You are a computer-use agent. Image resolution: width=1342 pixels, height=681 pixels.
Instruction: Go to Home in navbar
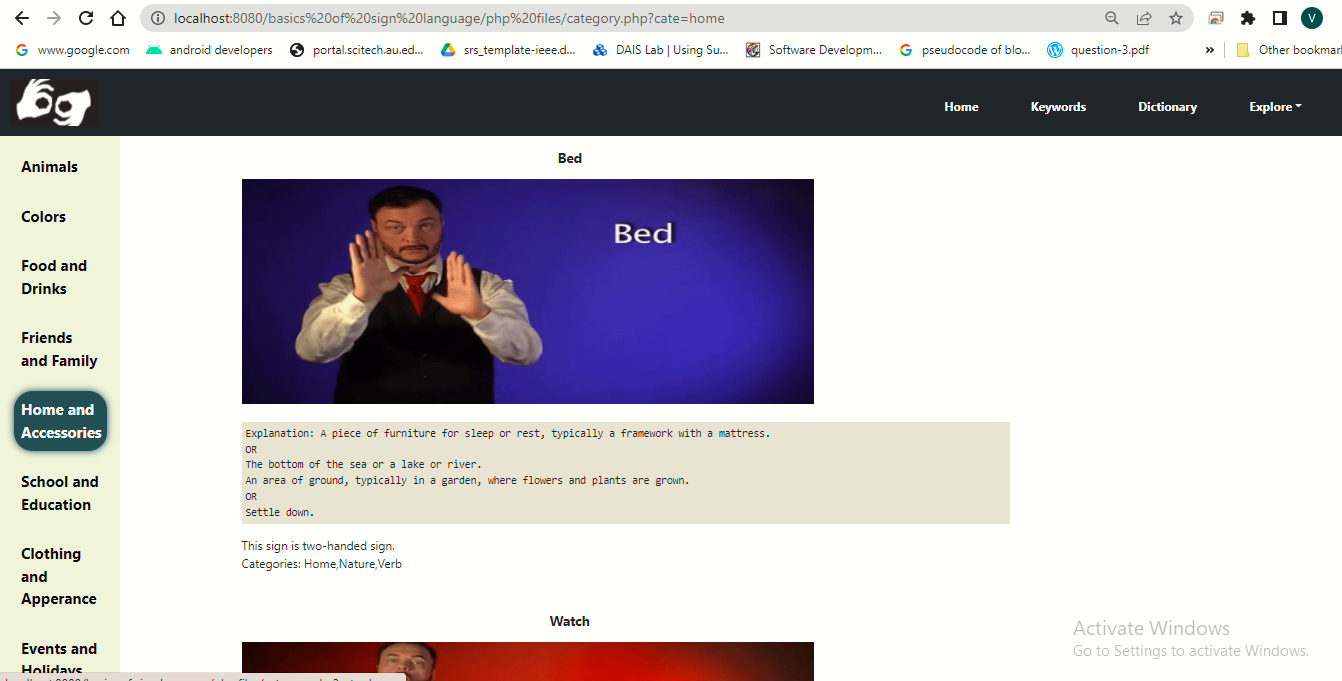click(961, 107)
